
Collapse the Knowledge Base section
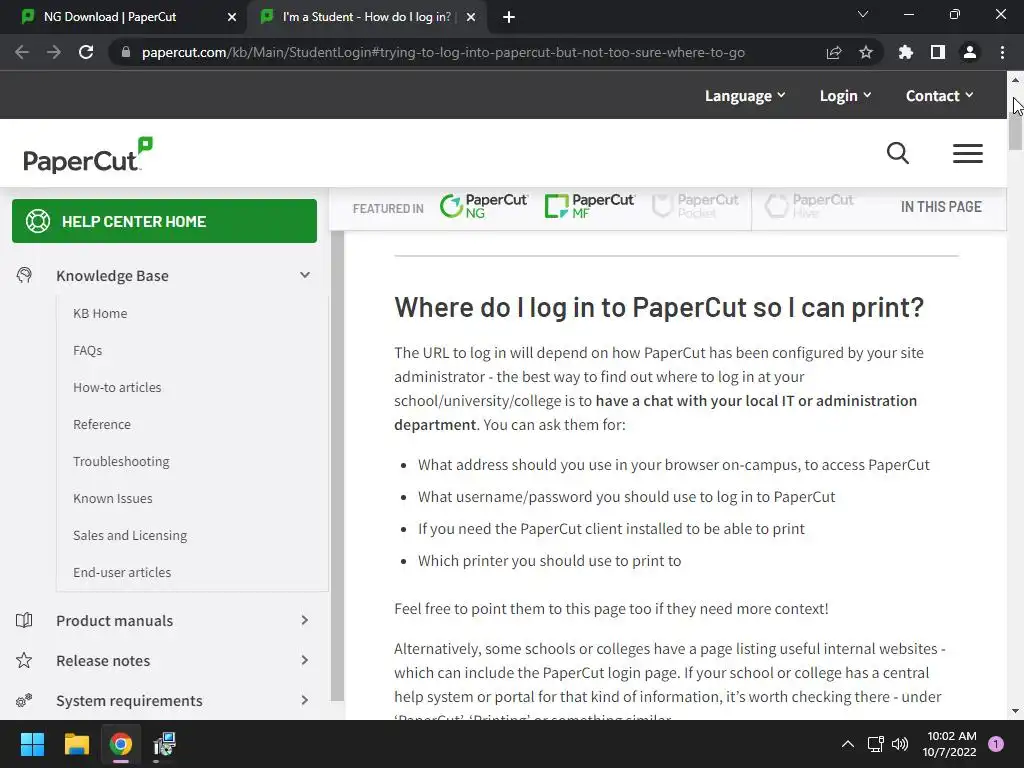click(x=305, y=275)
